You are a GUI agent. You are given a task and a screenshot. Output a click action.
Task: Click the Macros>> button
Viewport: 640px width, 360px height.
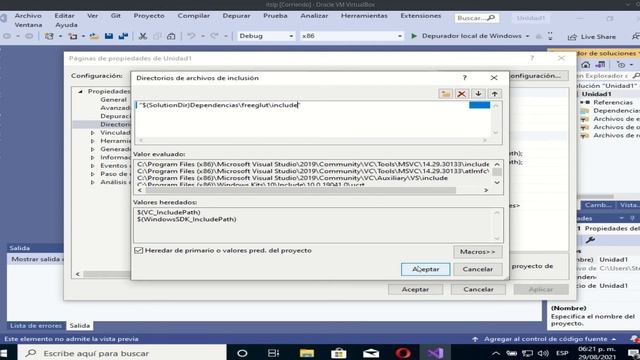pyautogui.click(x=478, y=251)
